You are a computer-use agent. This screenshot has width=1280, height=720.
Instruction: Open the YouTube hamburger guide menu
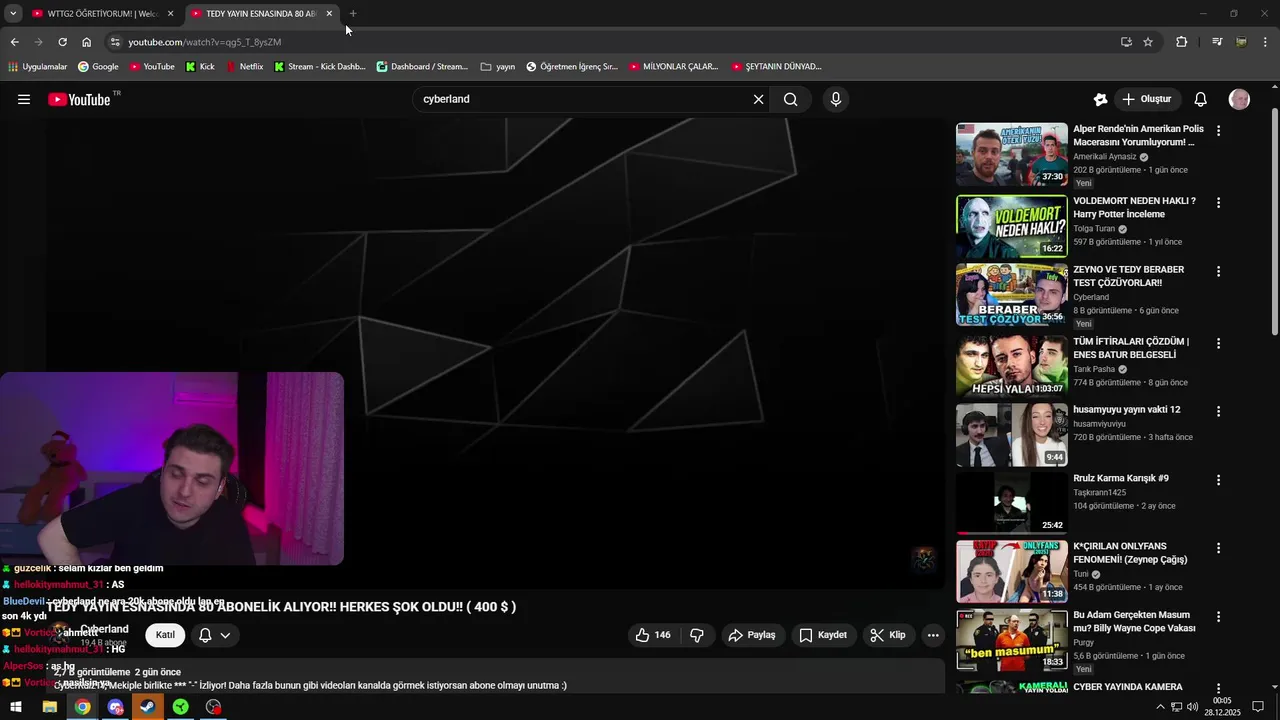24,99
